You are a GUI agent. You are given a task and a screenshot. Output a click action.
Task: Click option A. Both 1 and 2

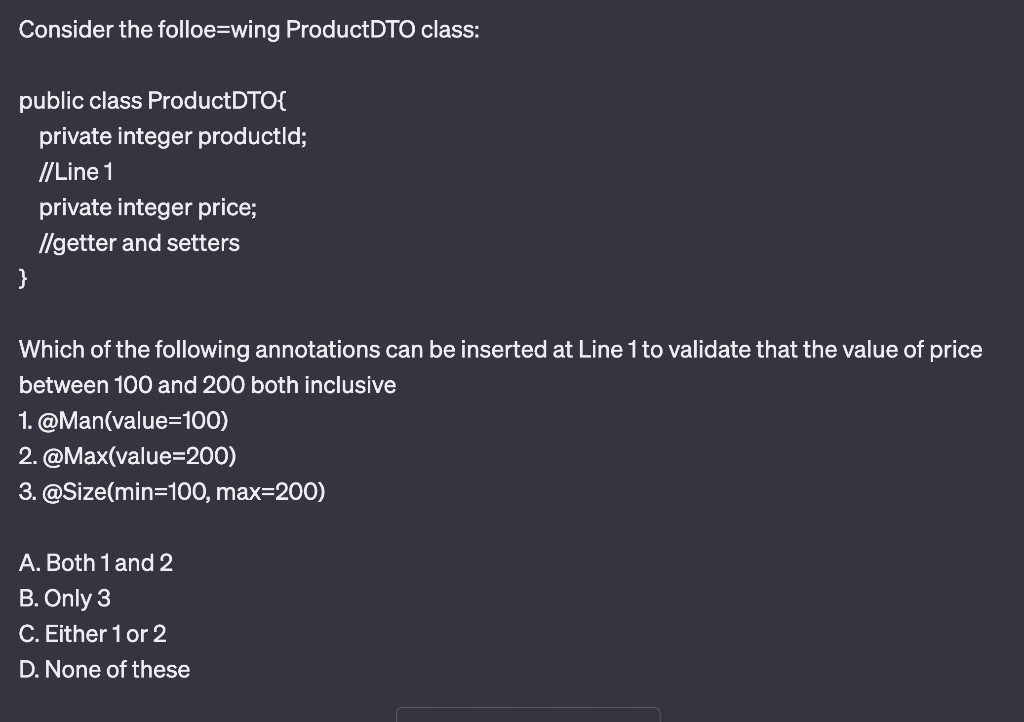(96, 563)
